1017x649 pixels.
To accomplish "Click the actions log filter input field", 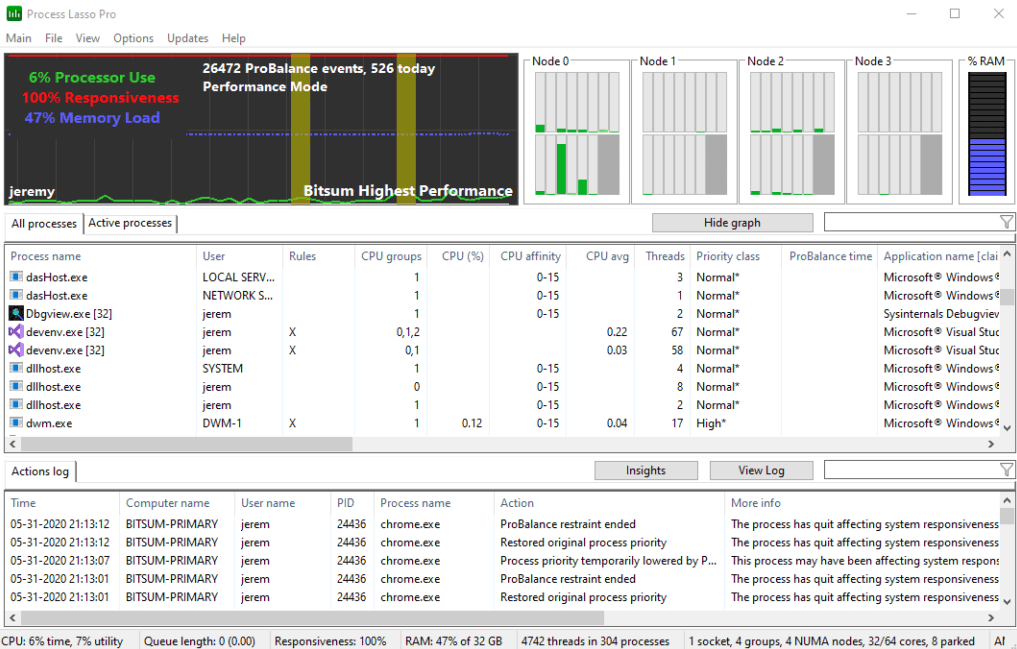I will pos(911,470).
